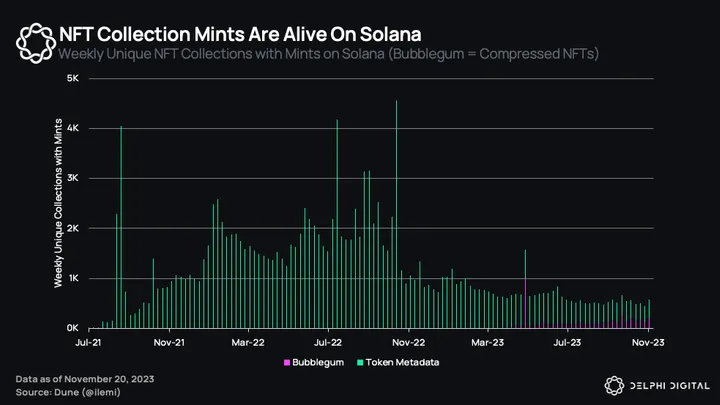
Task: Toggle the Token Metadata series legend label
Action: click(x=401, y=362)
